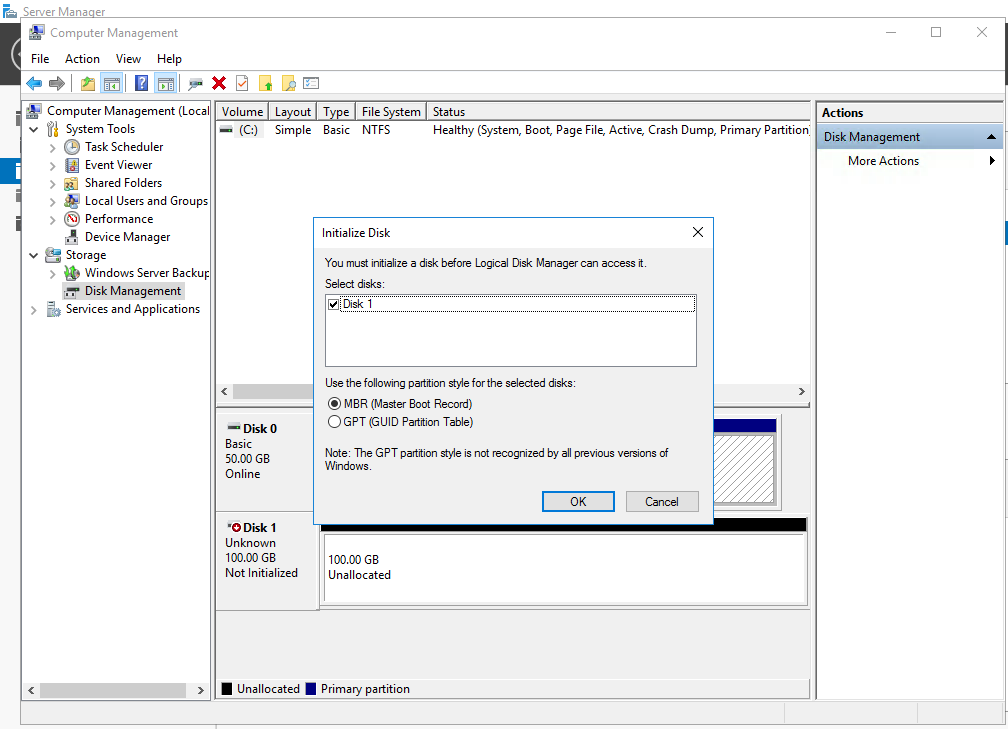Open Shared Folders in the tree
Screen dimensions: 1008x729
pos(123,183)
